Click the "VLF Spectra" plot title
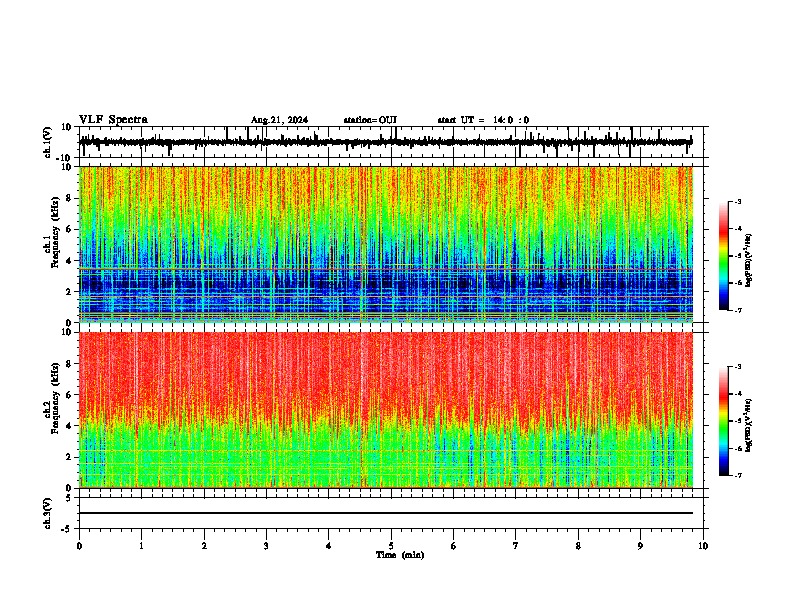The width and height of the screenshot is (792, 612). [x=113, y=120]
